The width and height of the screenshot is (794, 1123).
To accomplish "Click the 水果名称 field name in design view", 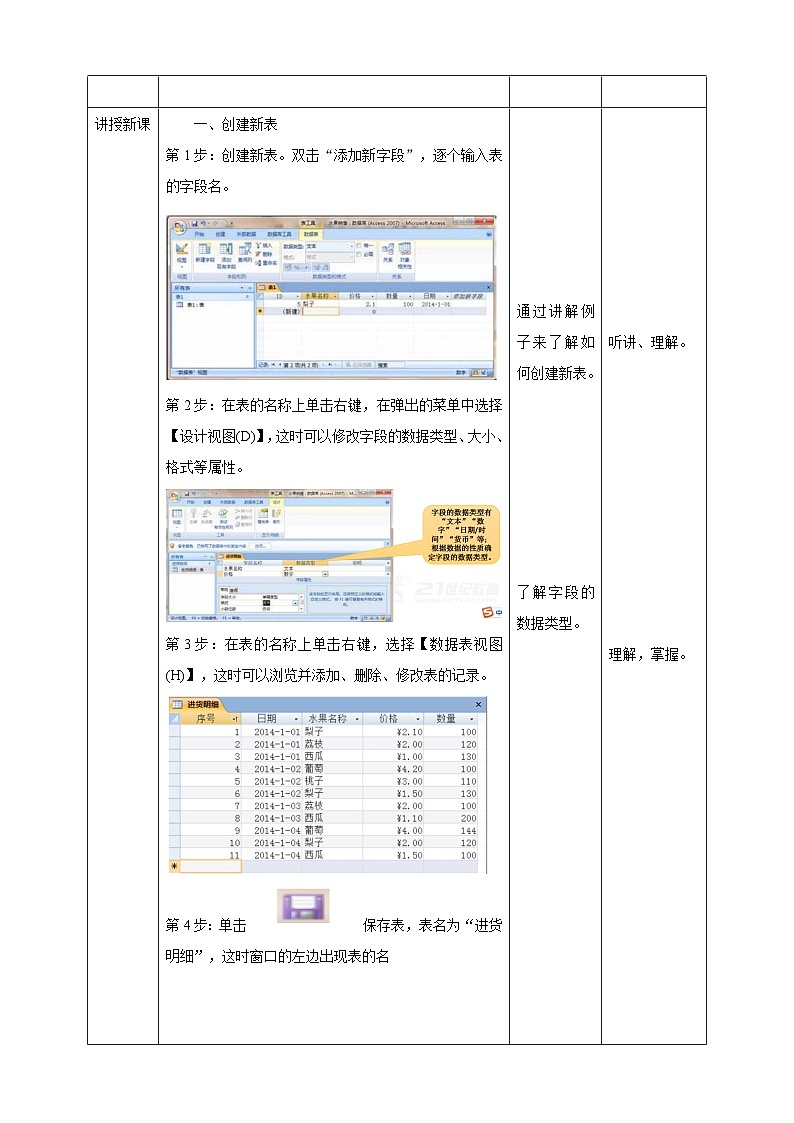I will [x=233, y=569].
